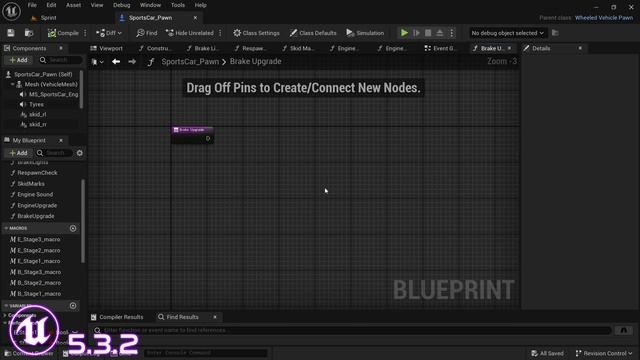The image size is (640, 360).
Task: Open the Tools menu
Action: [x=178, y=5]
